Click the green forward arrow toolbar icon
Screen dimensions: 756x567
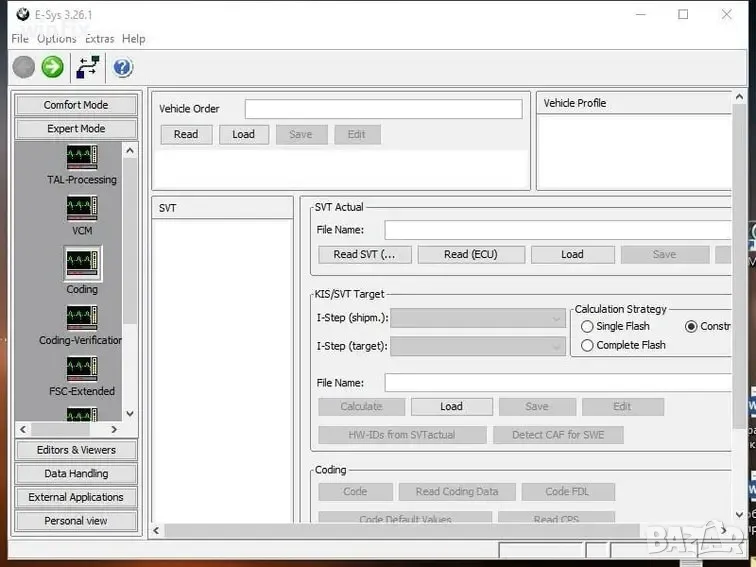pyautogui.click(x=53, y=67)
